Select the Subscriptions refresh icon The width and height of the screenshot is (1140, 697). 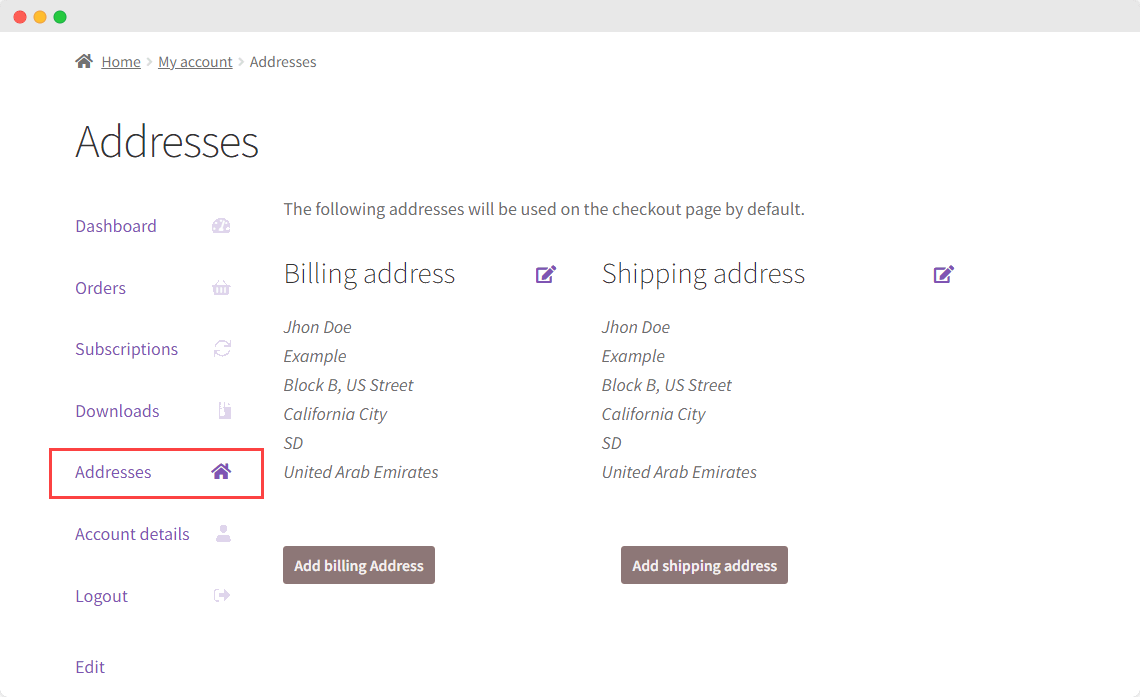point(221,349)
